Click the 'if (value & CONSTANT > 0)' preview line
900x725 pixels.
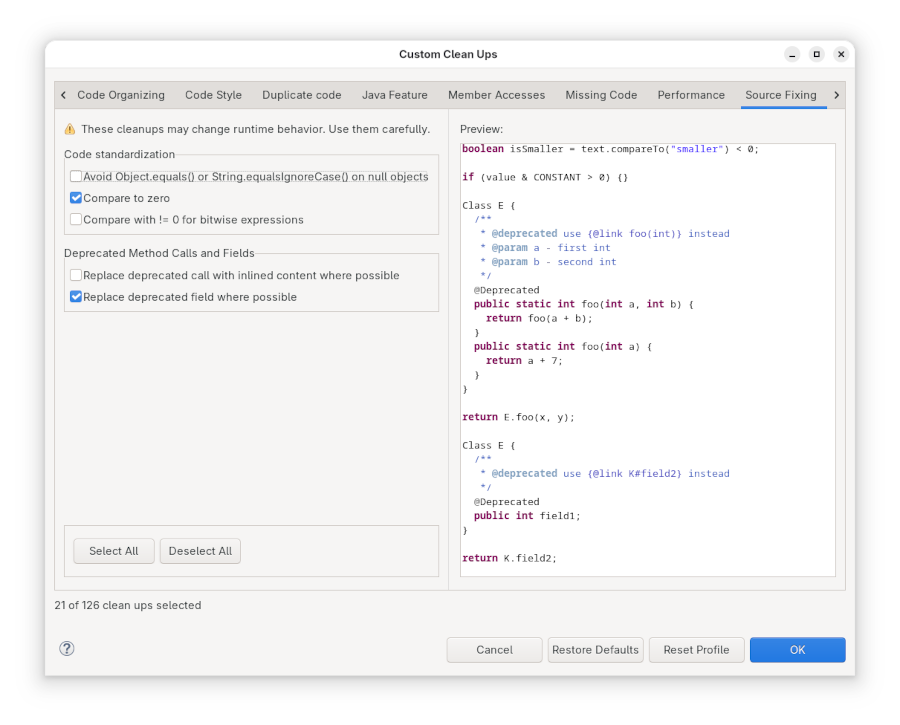click(545, 177)
